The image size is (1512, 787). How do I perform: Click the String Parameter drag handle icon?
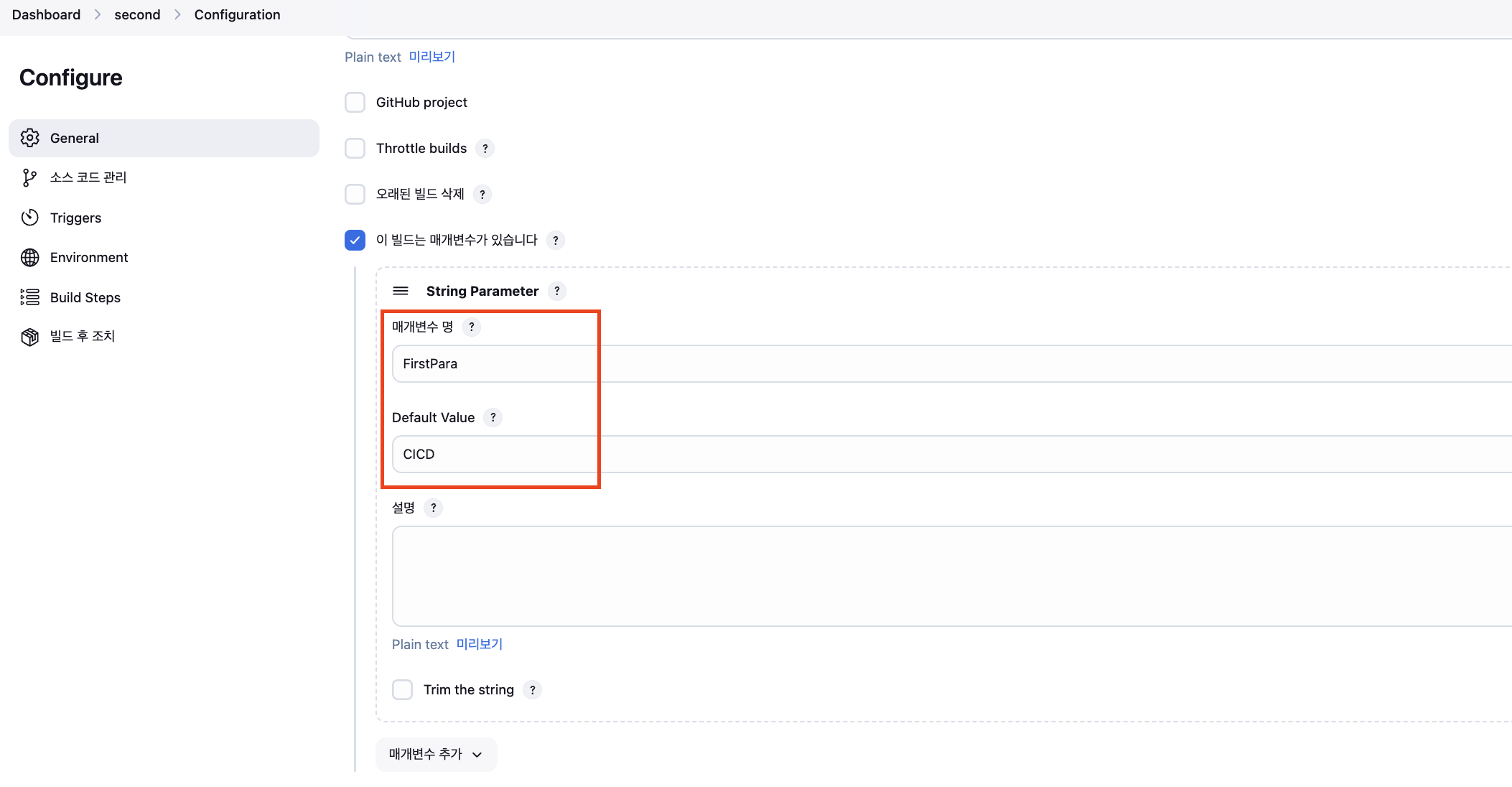point(401,291)
